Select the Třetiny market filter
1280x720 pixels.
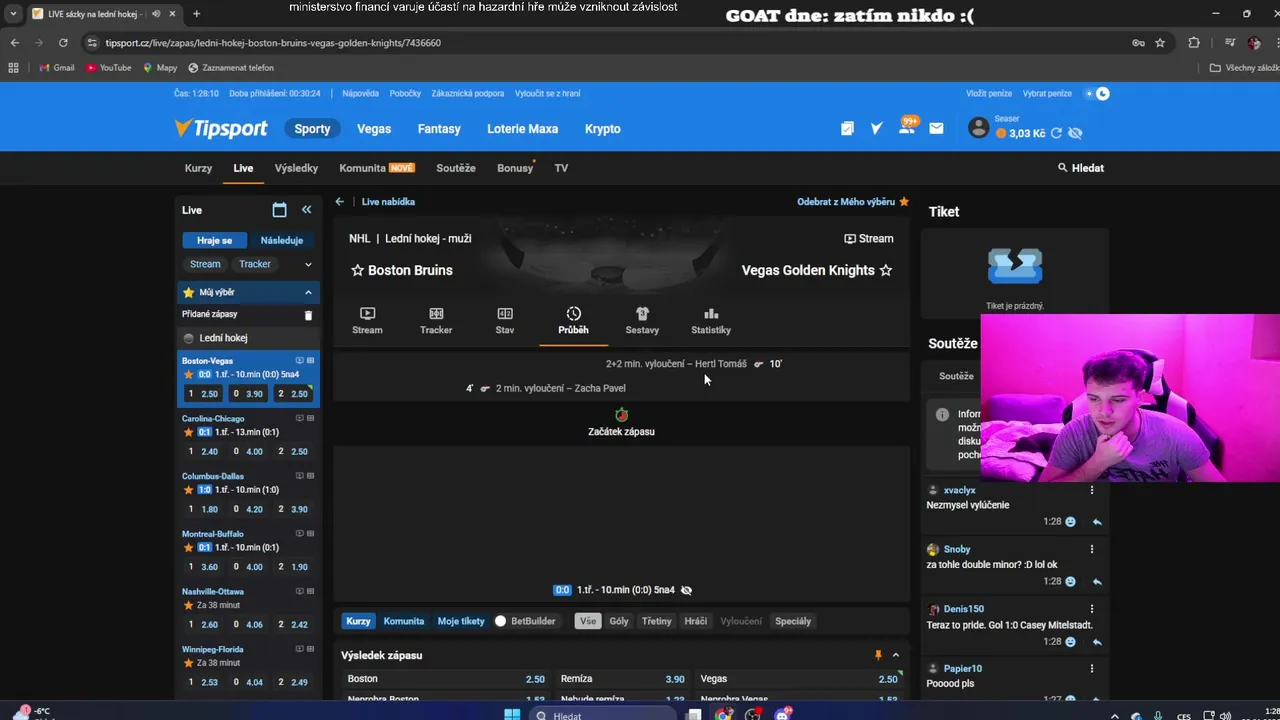[x=657, y=621]
